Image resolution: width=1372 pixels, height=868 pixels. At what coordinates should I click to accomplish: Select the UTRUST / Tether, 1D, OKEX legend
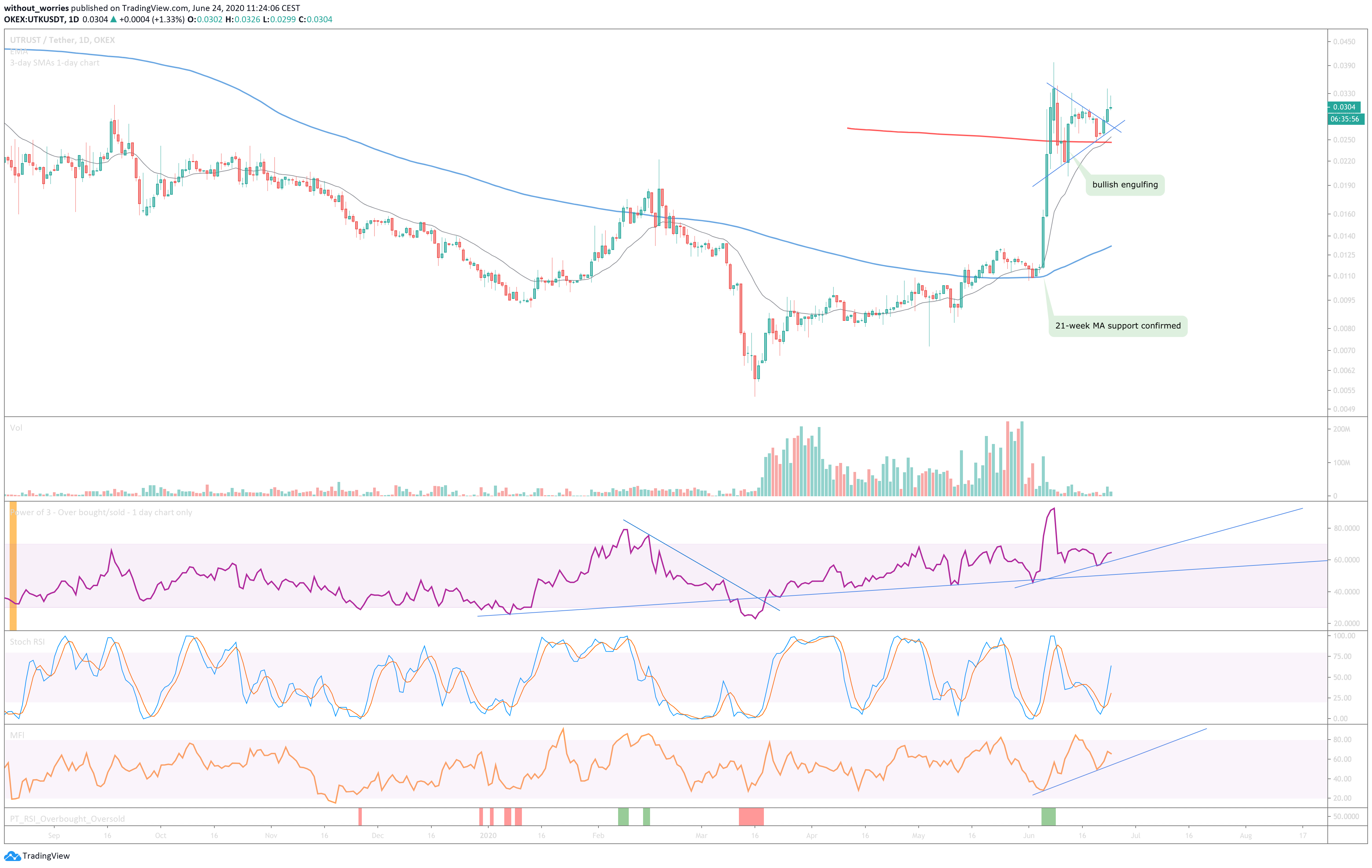point(62,40)
